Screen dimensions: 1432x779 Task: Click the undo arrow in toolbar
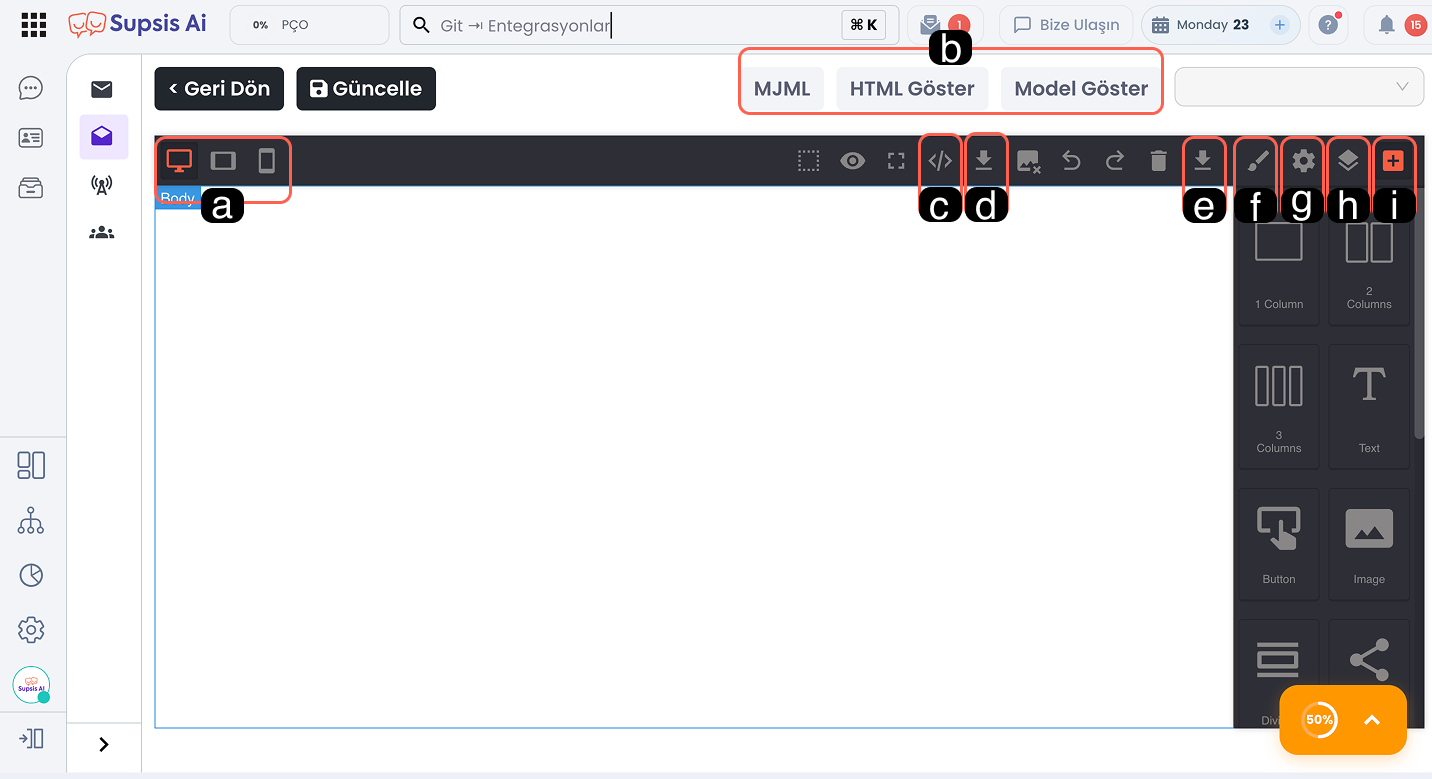pyautogui.click(x=1071, y=161)
